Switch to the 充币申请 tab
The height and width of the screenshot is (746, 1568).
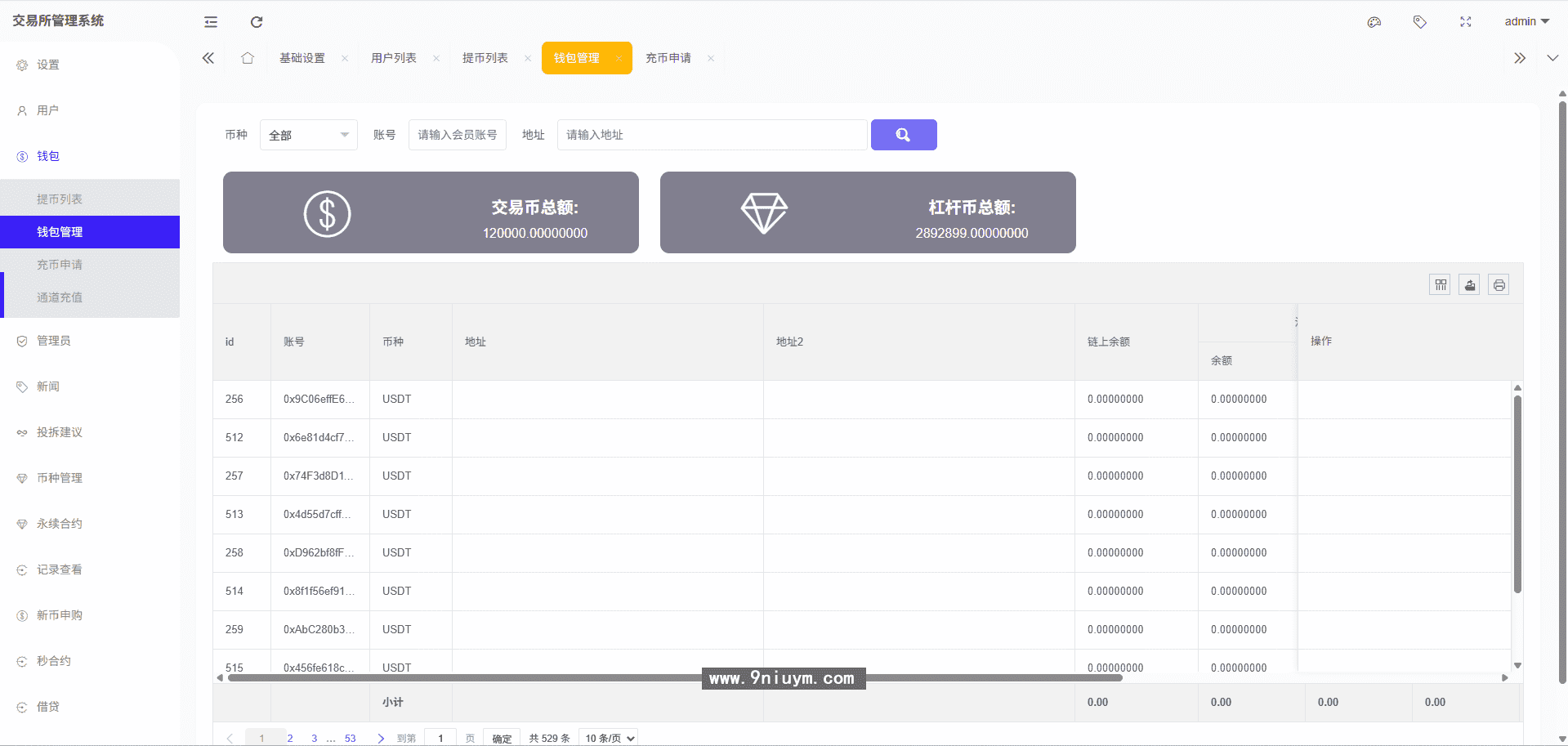tap(668, 58)
